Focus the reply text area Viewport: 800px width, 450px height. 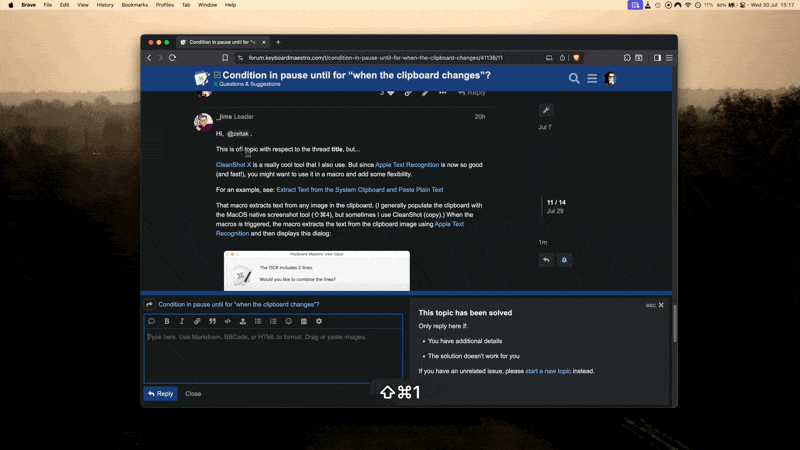(273, 355)
